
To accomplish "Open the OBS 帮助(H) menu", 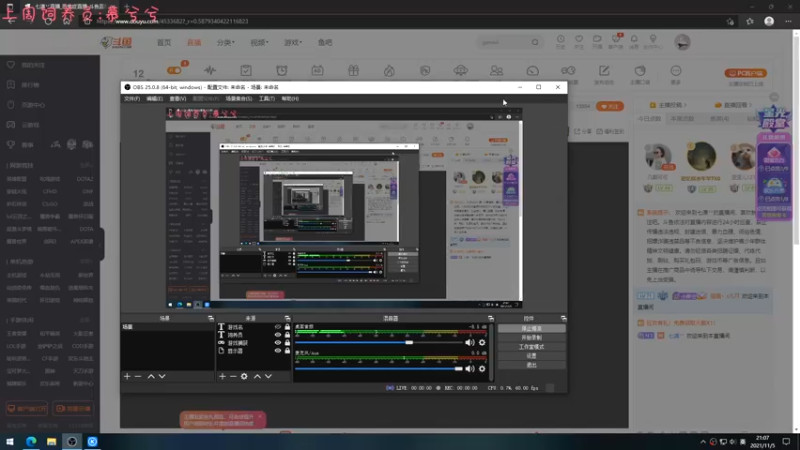I will [290, 99].
